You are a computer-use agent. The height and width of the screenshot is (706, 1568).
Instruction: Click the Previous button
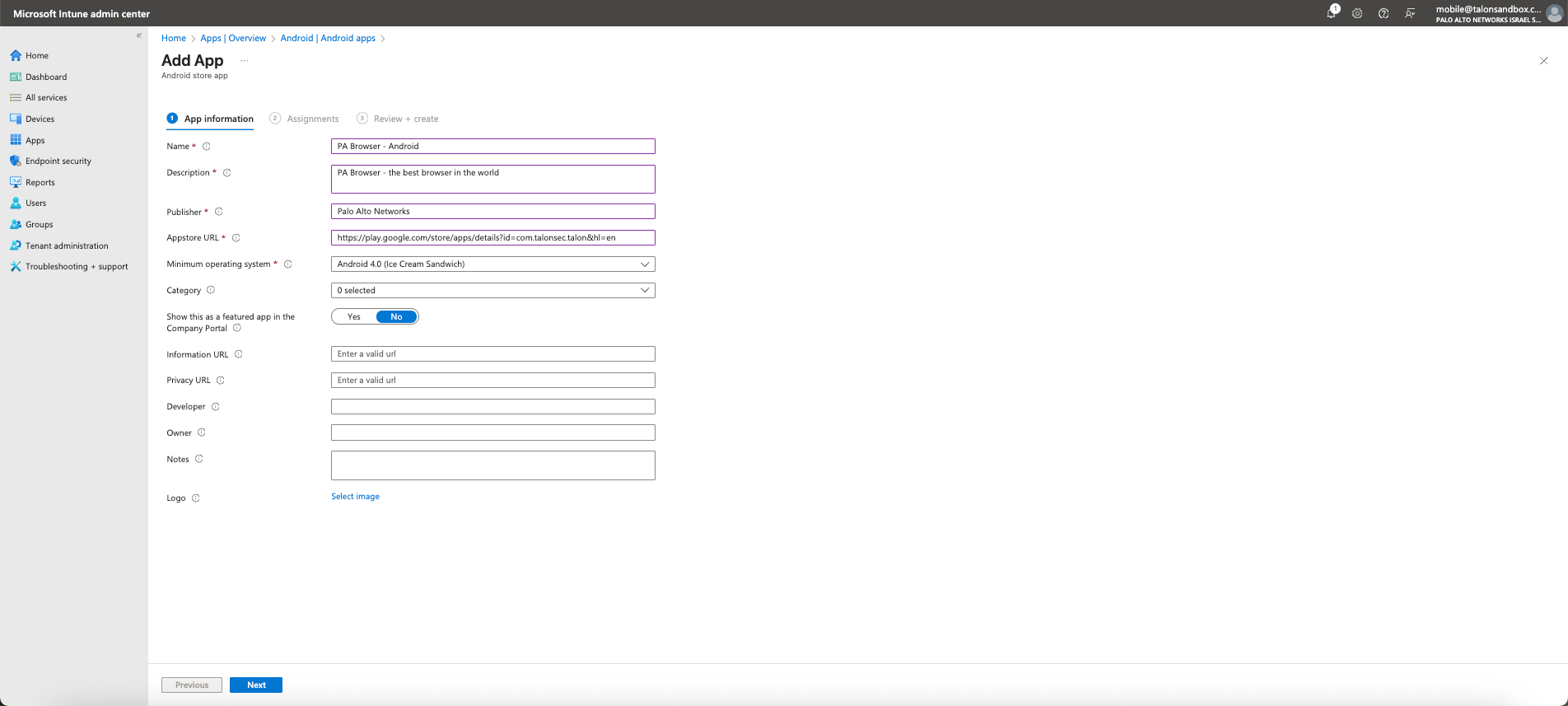click(192, 685)
